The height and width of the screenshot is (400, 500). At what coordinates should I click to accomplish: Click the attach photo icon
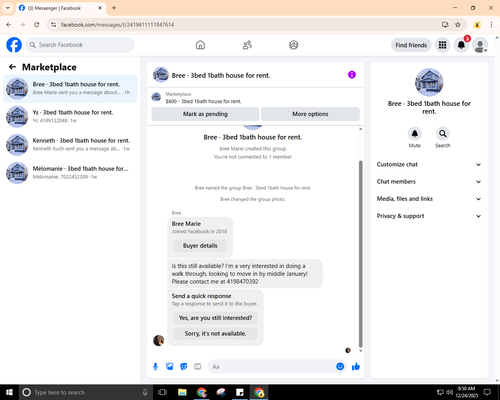coord(170,367)
